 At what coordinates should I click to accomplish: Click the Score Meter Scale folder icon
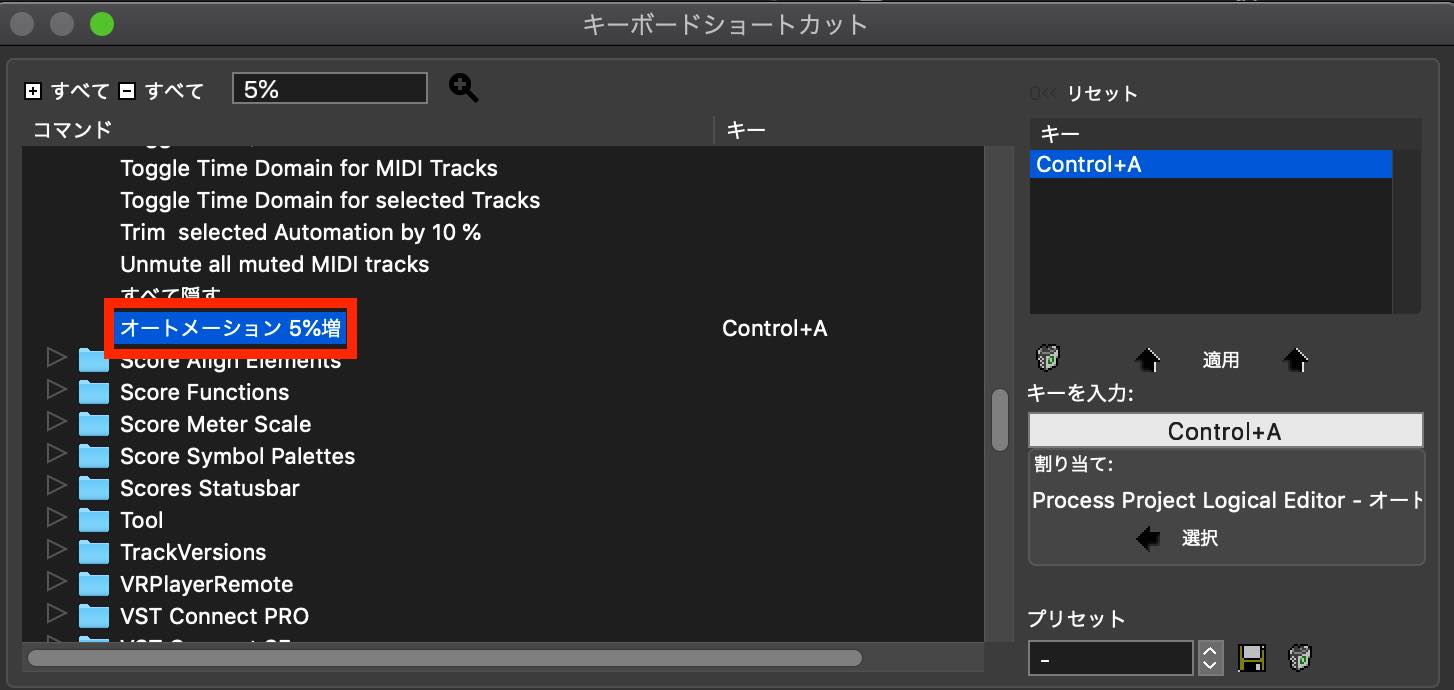pyautogui.click(x=94, y=424)
